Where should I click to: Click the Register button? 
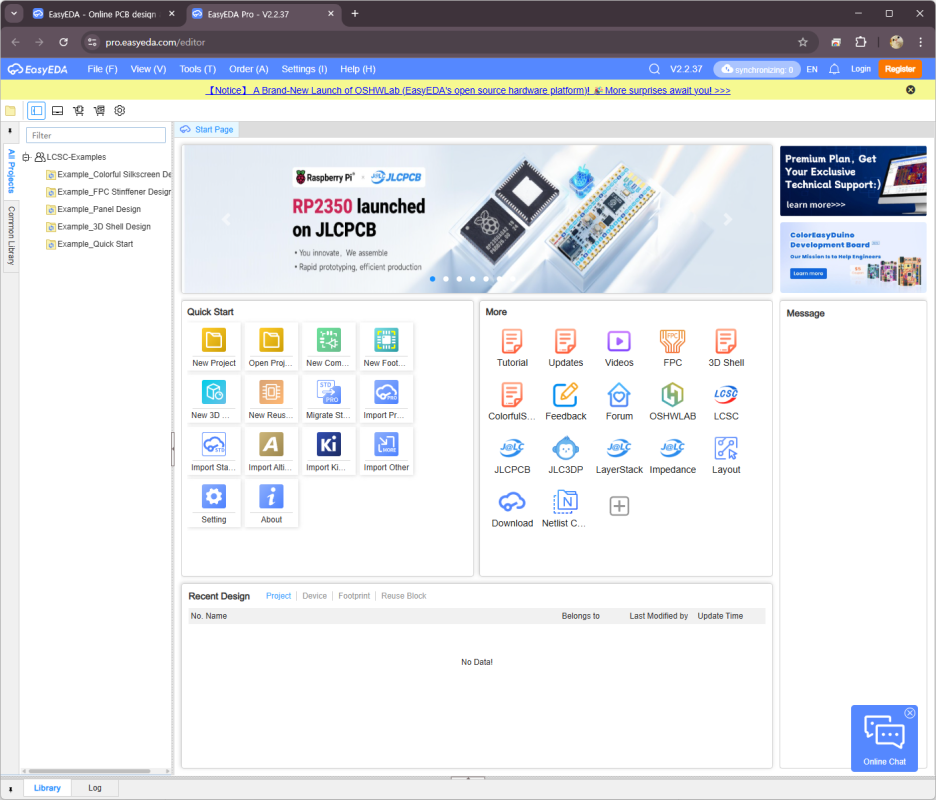(900, 69)
